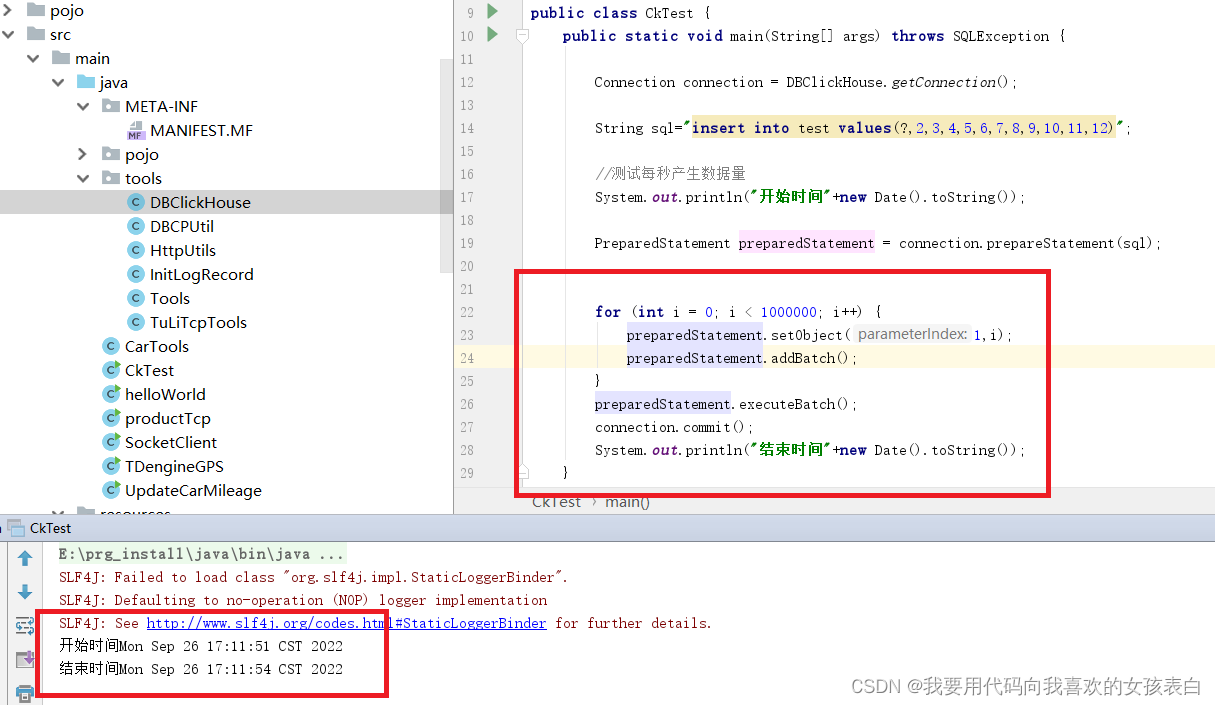Collapse main method using gutter fold arrow
The width and height of the screenshot is (1215, 705).
tap(522, 36)
